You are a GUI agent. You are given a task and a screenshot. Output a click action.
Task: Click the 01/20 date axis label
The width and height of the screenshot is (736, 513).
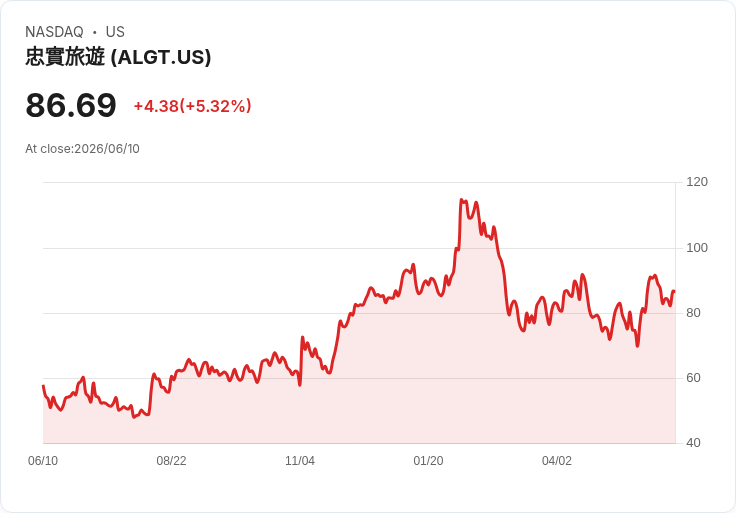tap(428, 461)
